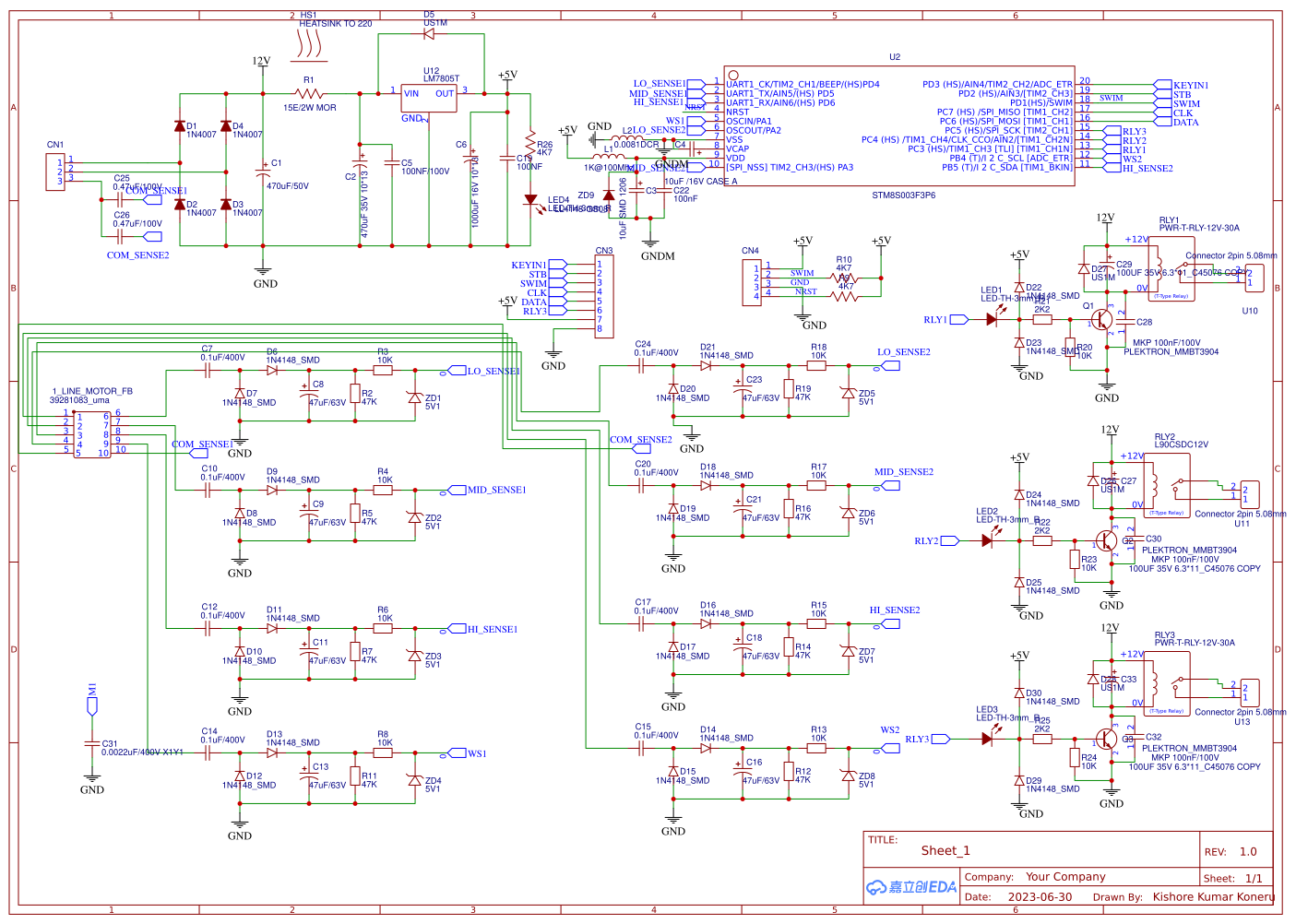Screen dimensions: 1296x924
Task: Select the bridge diode D1 1N4007
Action: point(178,124)
